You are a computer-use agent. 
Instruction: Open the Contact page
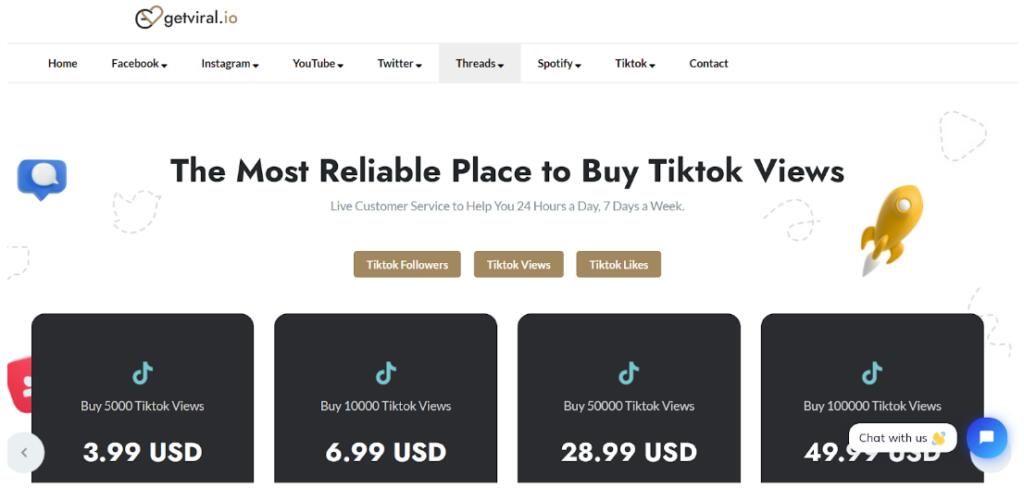coord(708,64)
